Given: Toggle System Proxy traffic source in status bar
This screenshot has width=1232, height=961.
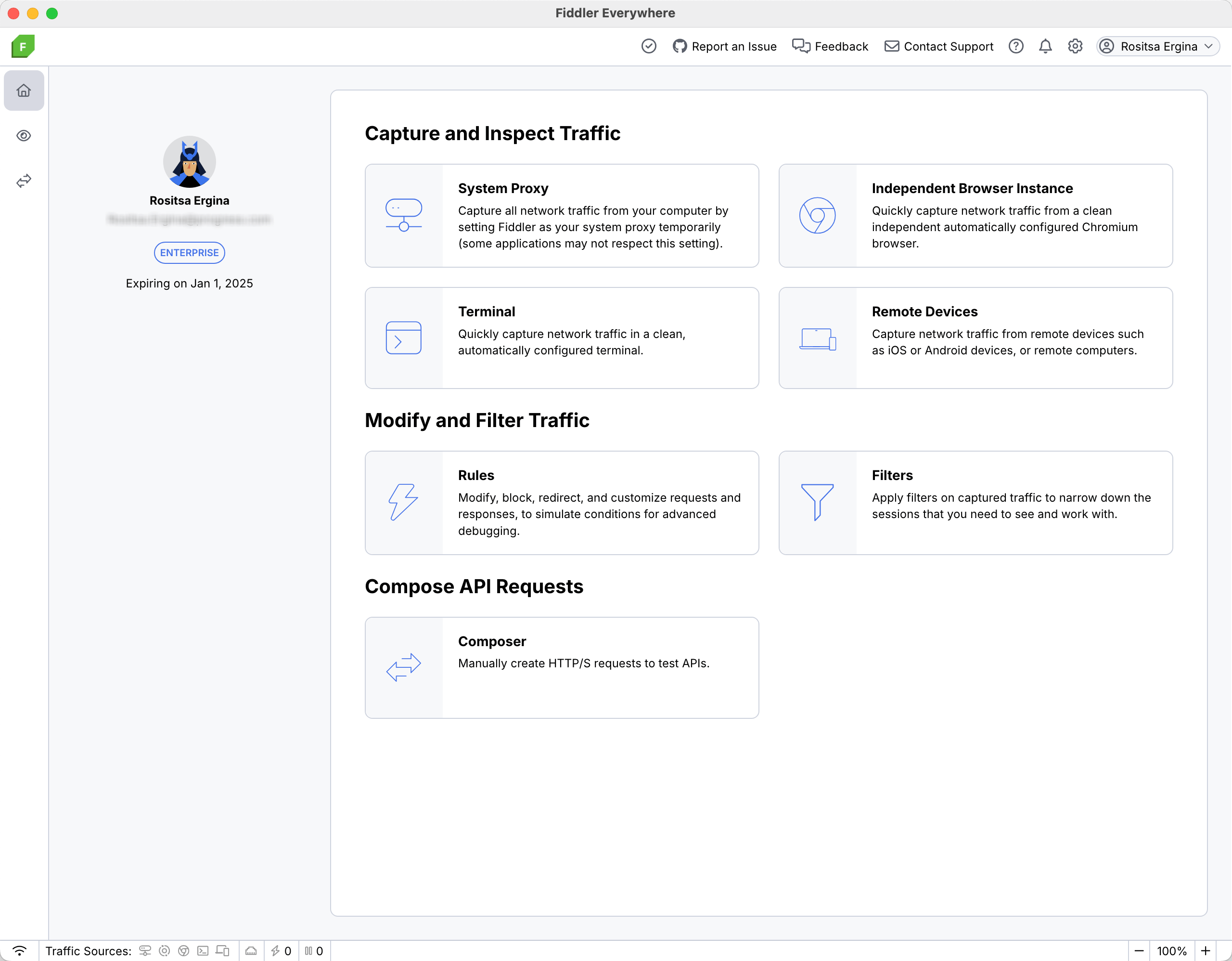Looking at the screenshot, I should [145, 951].
